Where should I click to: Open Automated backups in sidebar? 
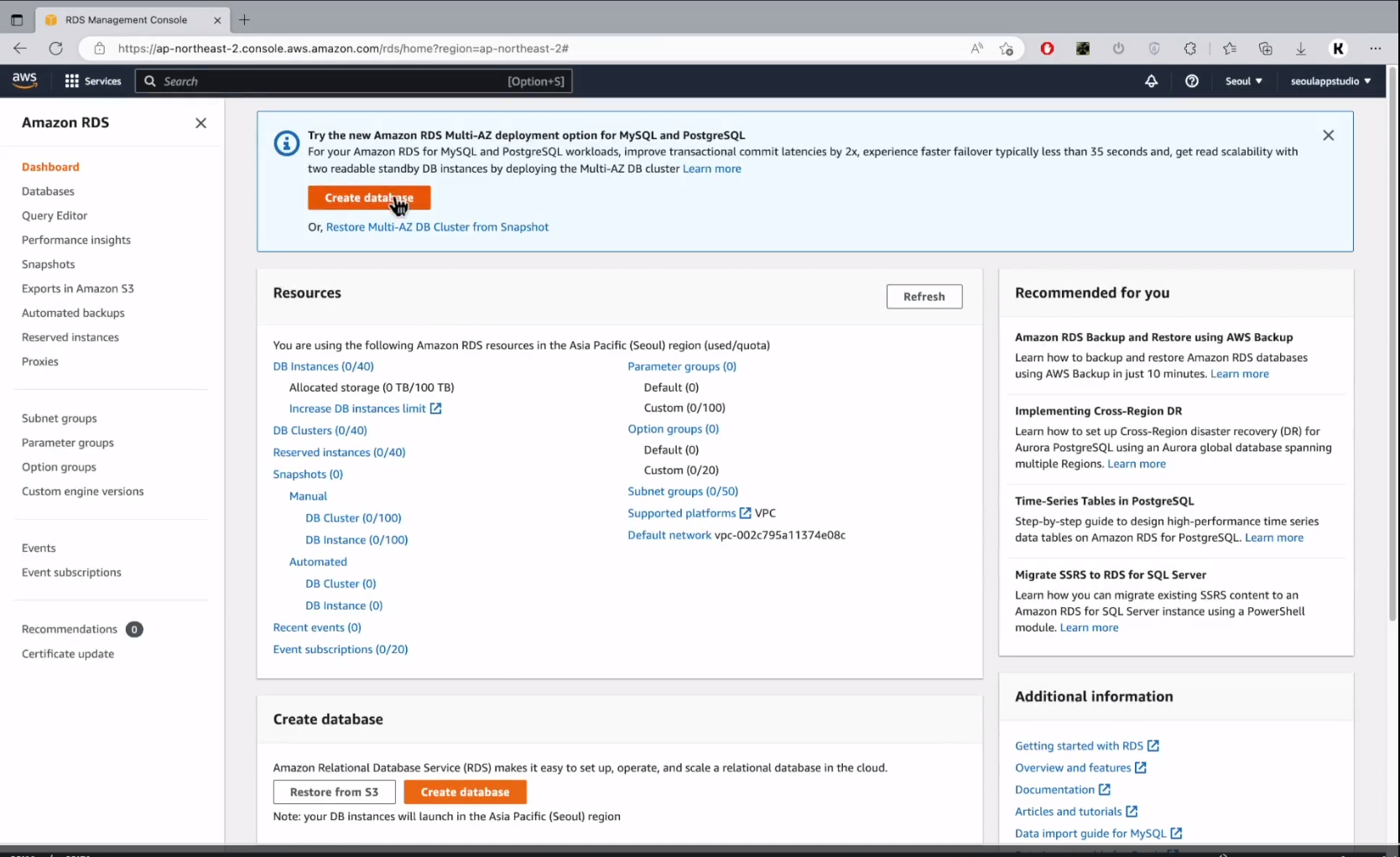pyautogui.click(x=73, y=313)
